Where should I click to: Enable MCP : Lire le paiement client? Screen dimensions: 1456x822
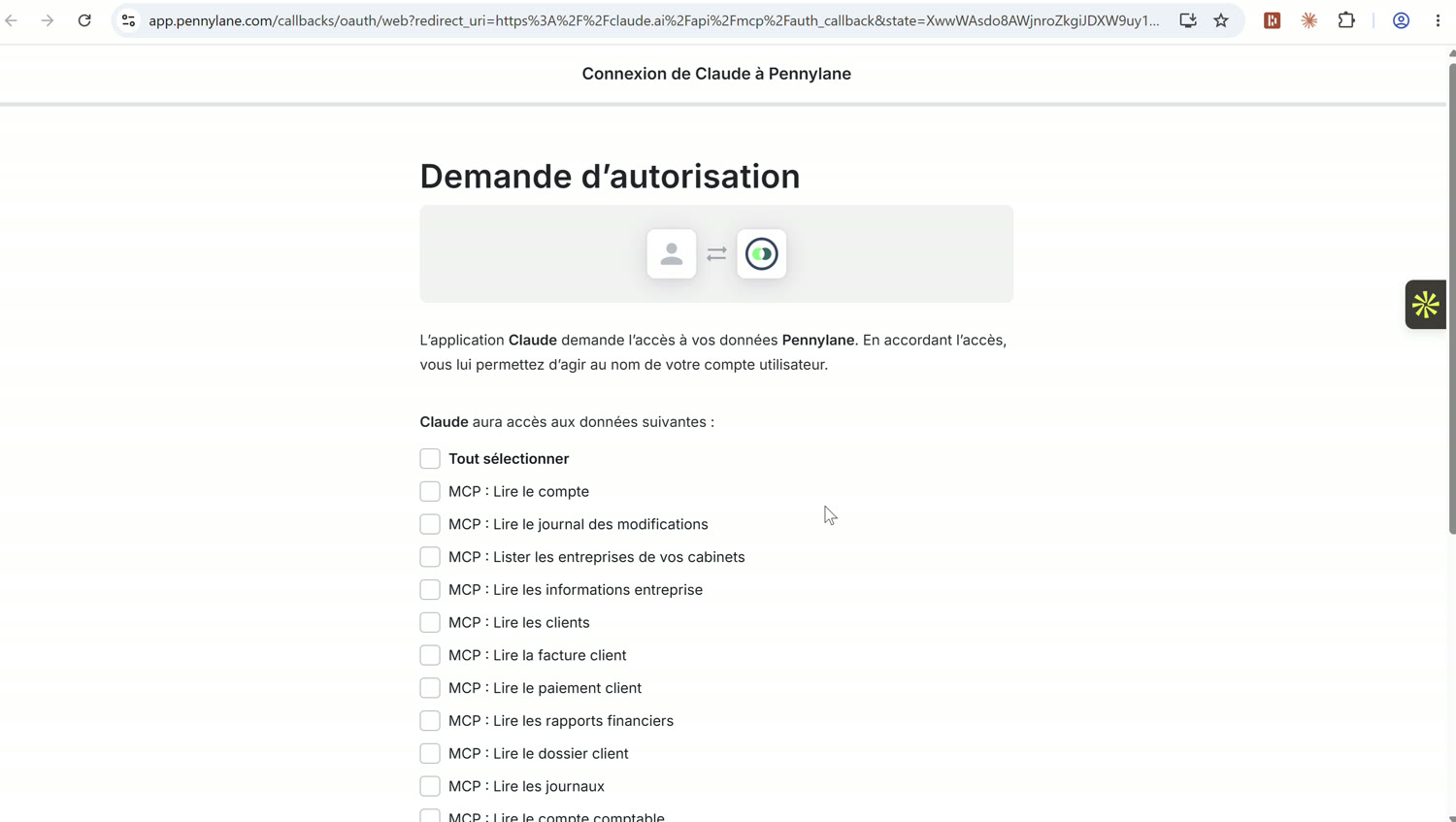pyautogui.click(x=430, y=688)
